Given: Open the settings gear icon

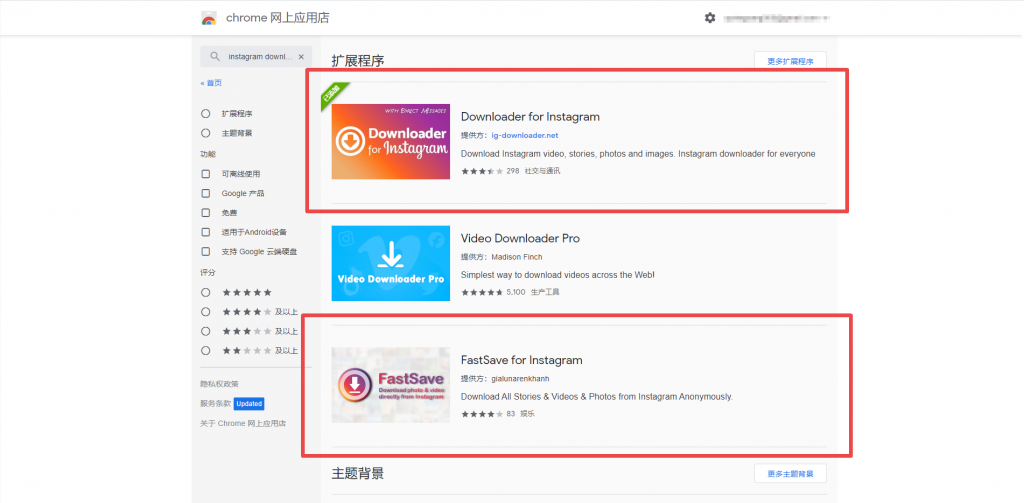Looking at the screenshot, I should [x=710, y=18].
